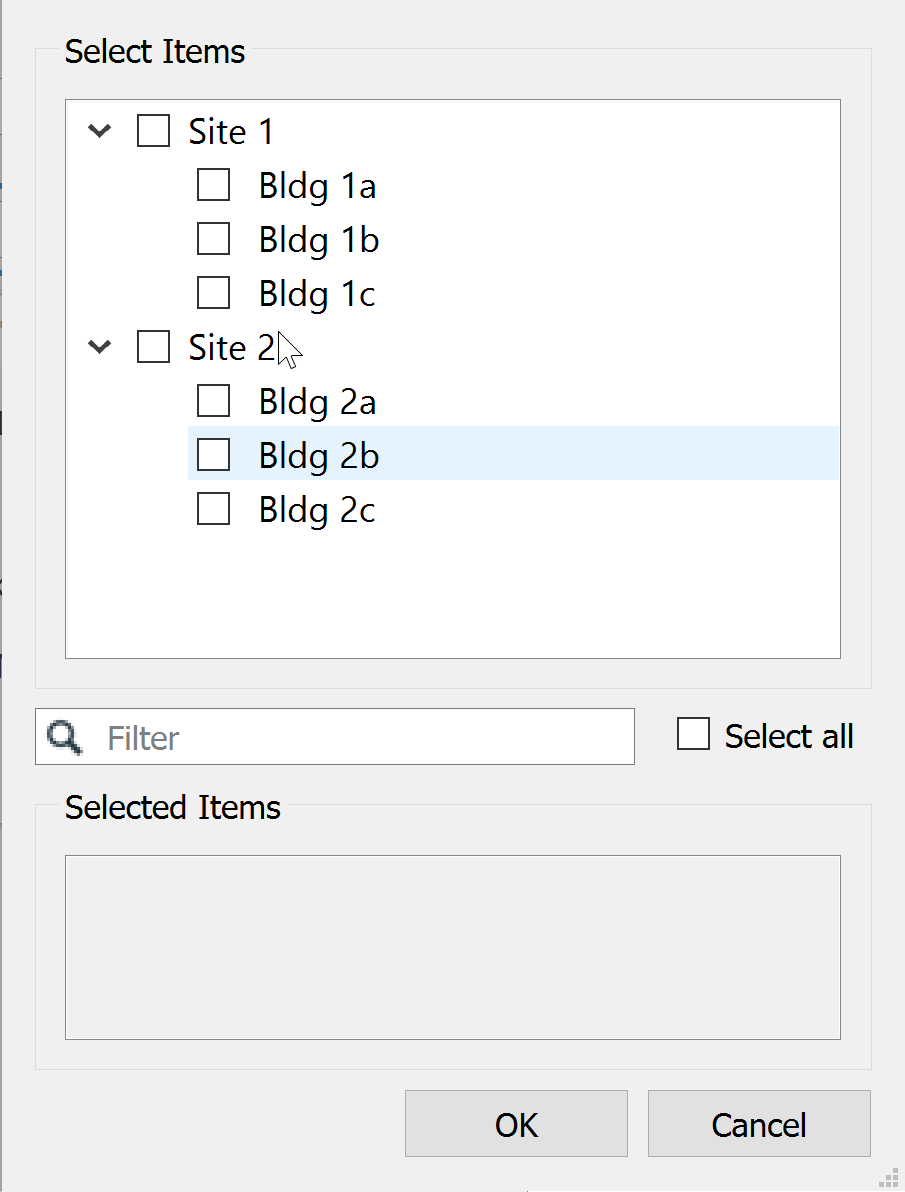Confirm selection with the OK button
Viewport: 905px width, 1192px height.
tap(516, 1124)
